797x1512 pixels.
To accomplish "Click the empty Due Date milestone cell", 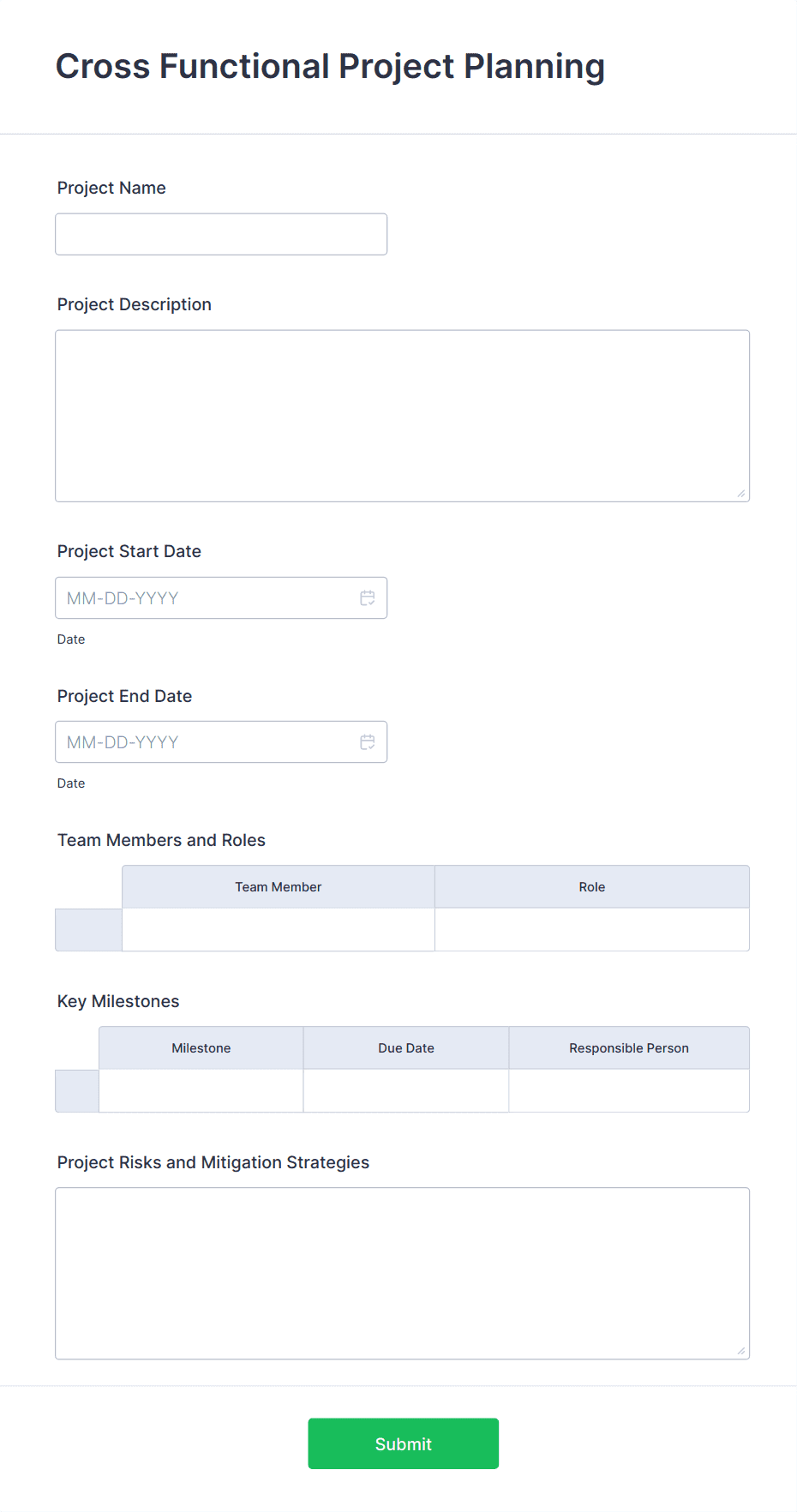I will click(x=405, y=1090).
